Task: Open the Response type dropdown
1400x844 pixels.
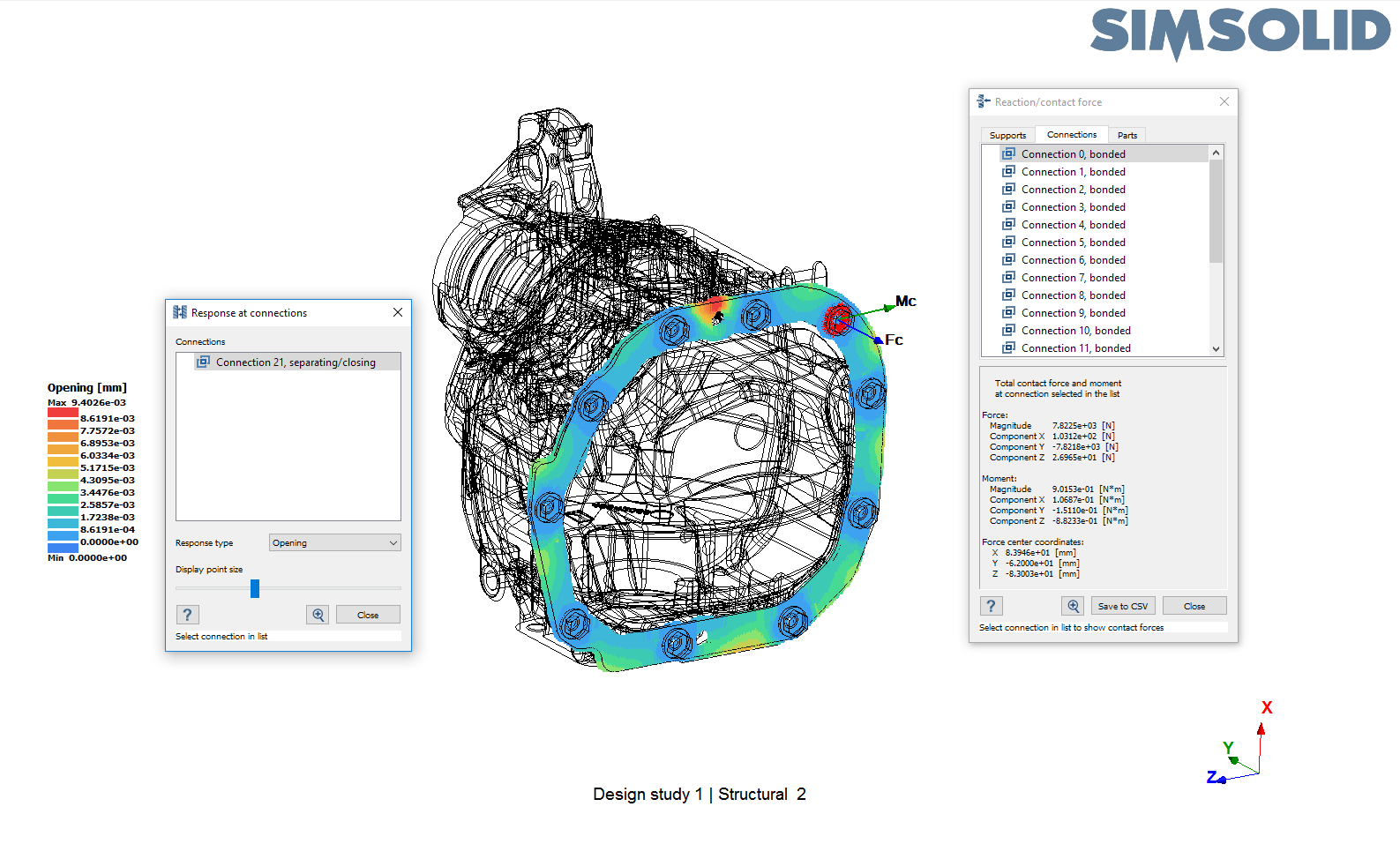Action: tap(334, 542)
